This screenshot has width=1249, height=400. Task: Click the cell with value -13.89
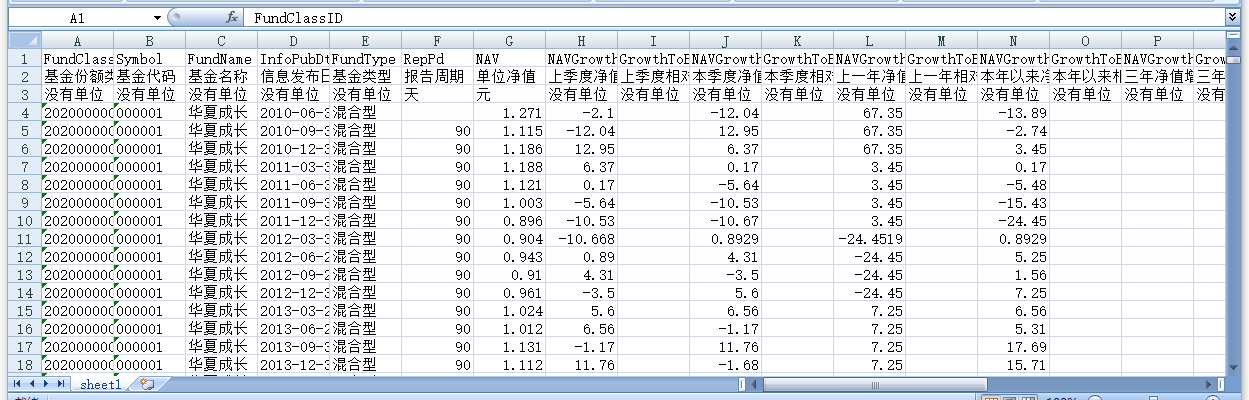1014,113
